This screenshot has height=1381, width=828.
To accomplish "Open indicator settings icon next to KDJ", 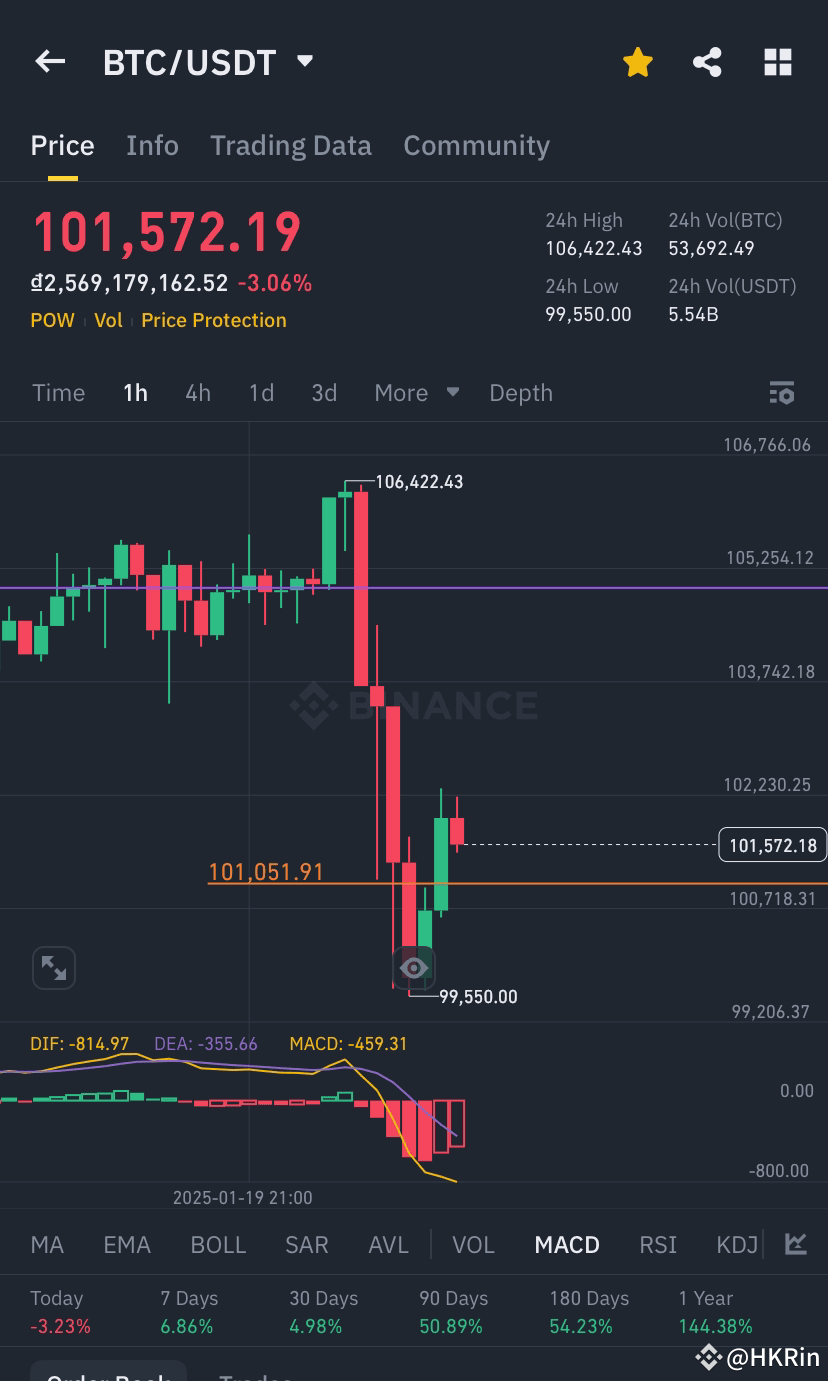I will click(796, 1244).
